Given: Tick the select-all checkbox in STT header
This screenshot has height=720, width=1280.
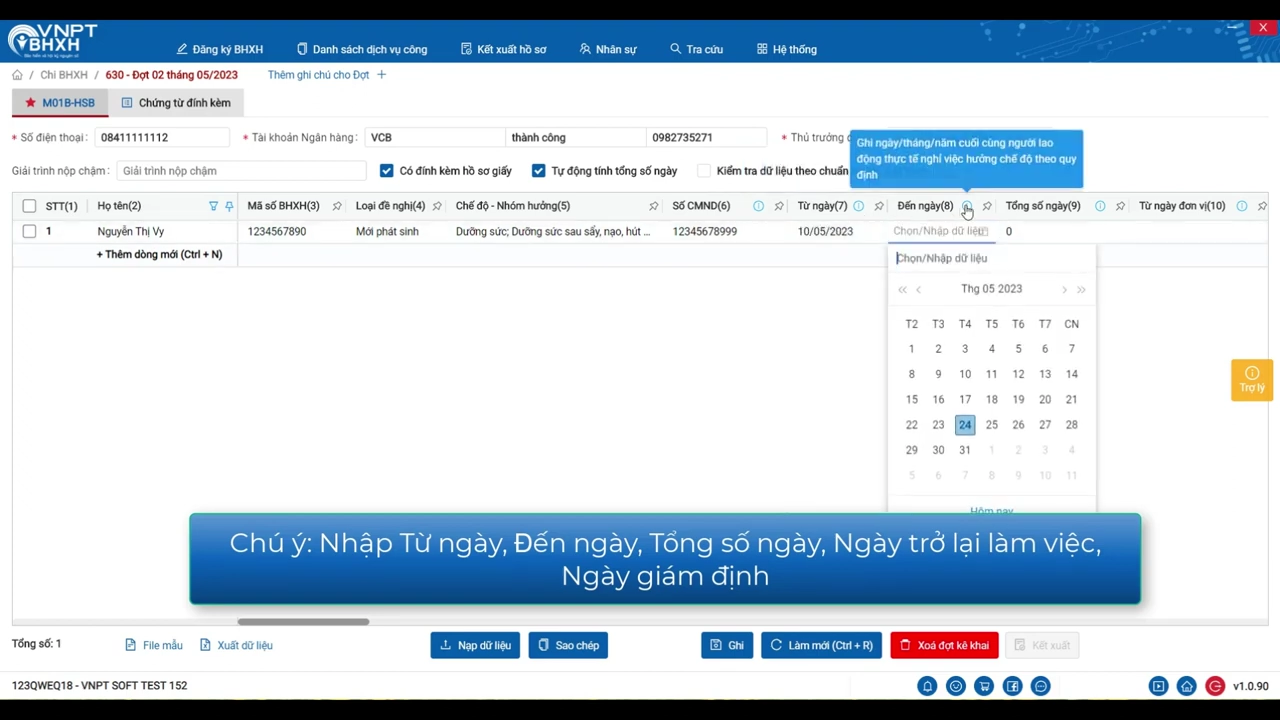Looking at the screenshot, I should pyautogui.click(x=29, y=206).
